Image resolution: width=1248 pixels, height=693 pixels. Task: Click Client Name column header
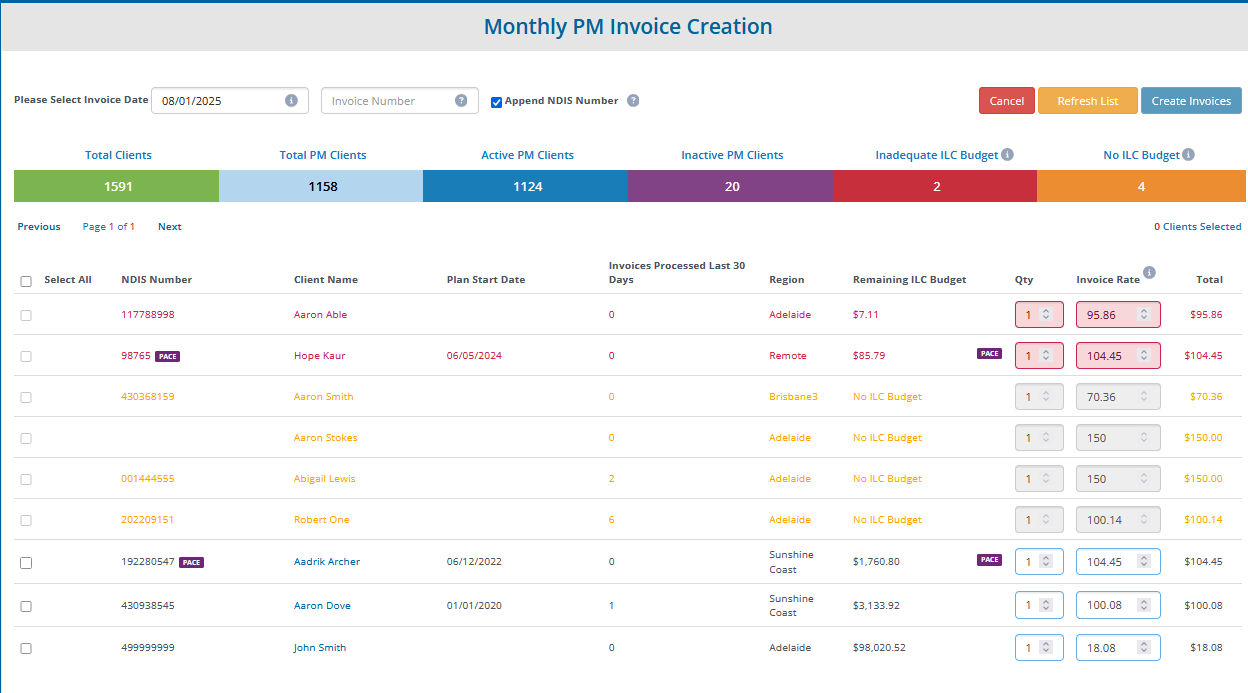pyautogui.click(x=326, y=280)
